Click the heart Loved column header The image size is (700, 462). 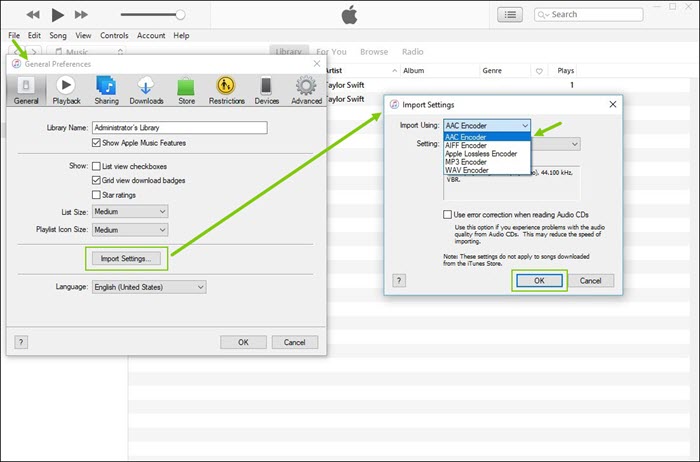[539, 71]
